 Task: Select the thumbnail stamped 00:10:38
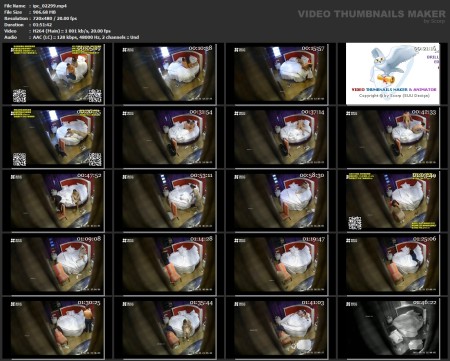tap(169, 74)
